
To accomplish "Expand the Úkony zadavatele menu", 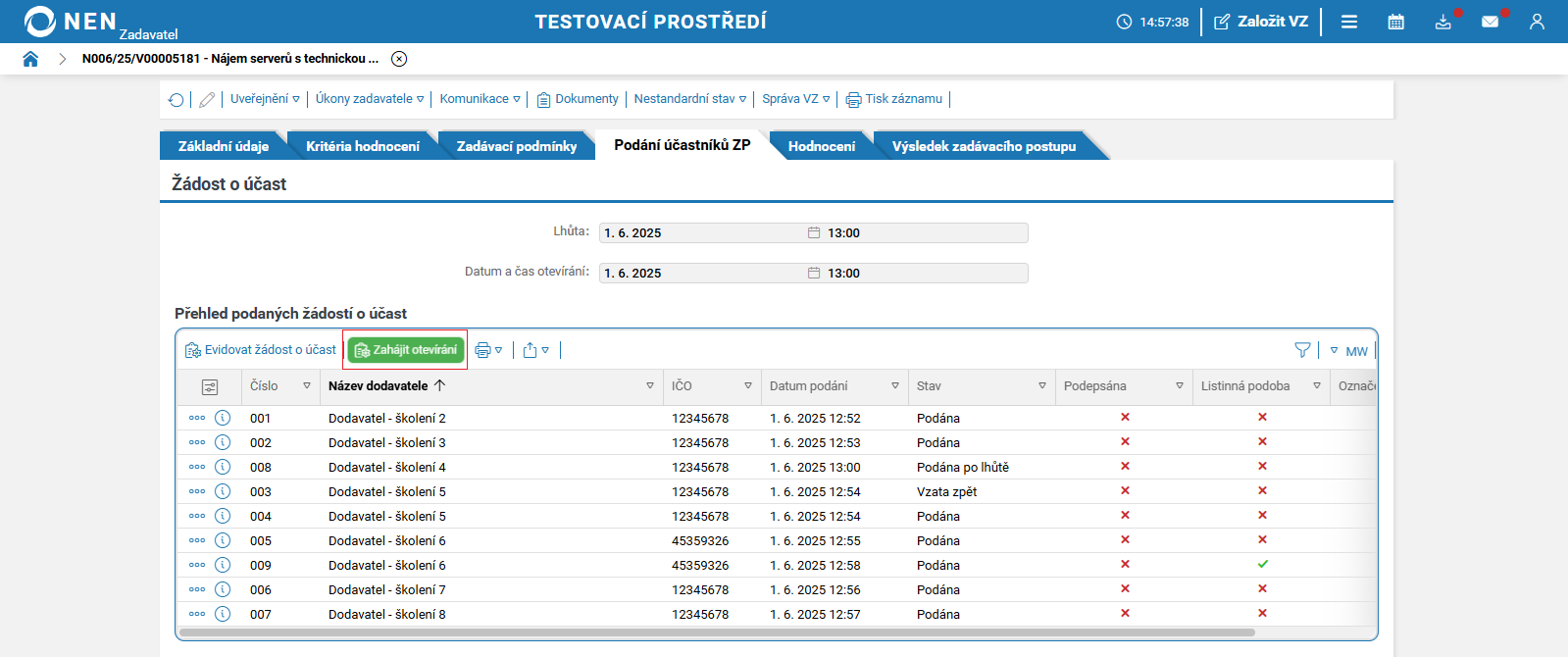I will [370, 99].
